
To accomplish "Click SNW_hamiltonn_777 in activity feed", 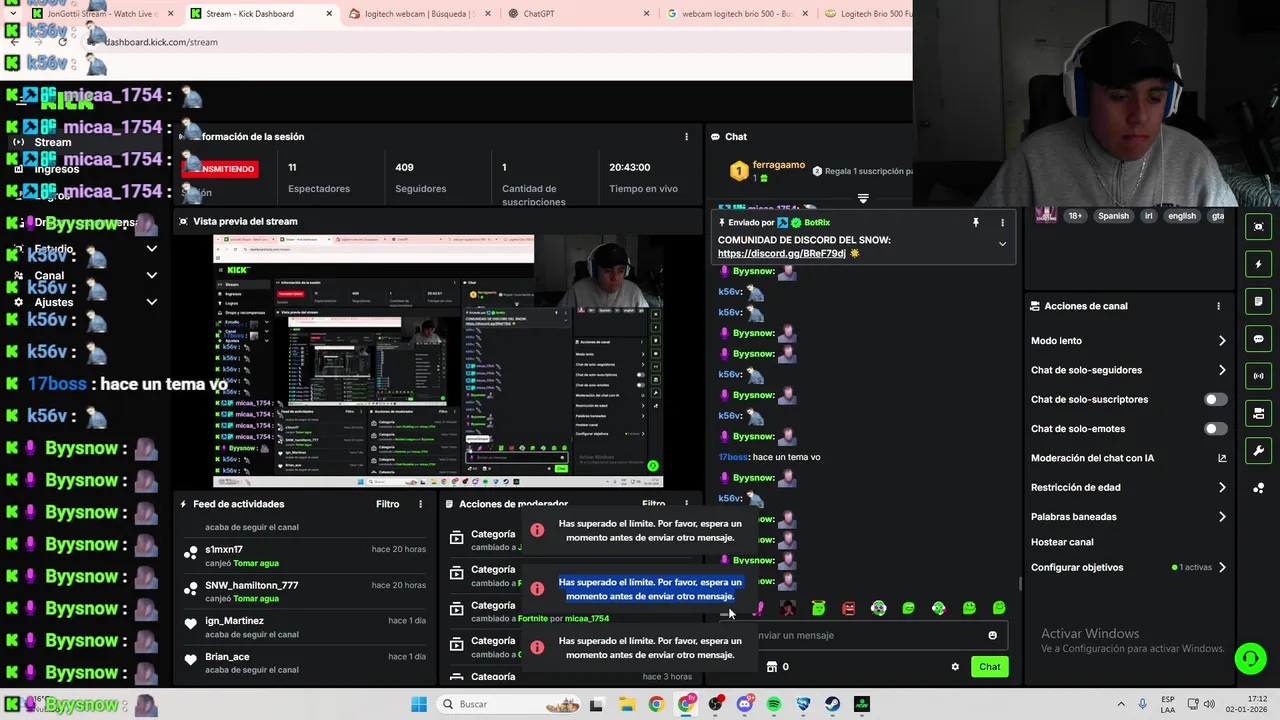I will coord(251,585).
